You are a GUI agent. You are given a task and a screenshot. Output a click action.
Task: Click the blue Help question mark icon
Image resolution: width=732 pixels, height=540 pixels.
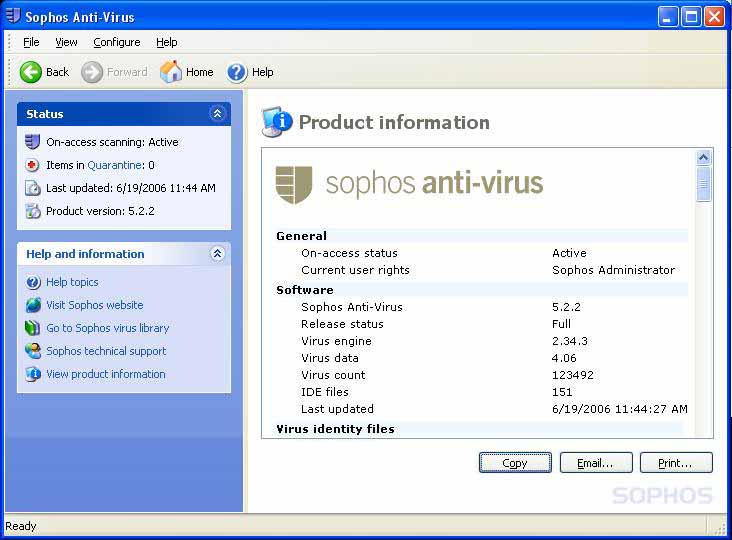click(x=237, y=72)
